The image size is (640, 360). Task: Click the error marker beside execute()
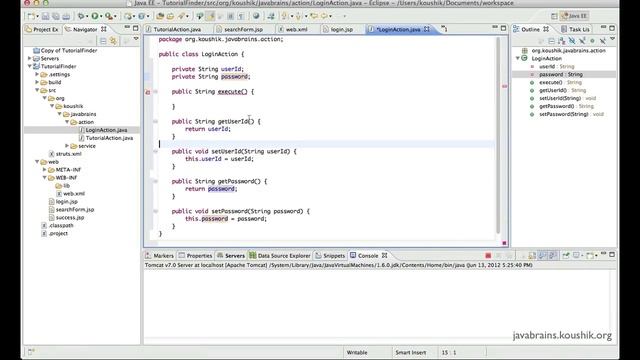click(148, 92)
